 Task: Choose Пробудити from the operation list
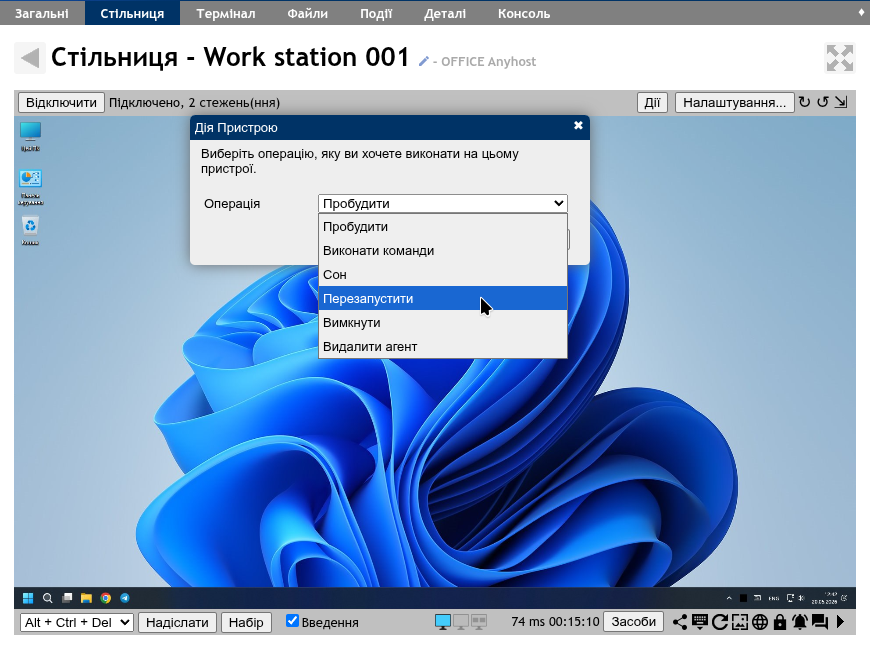443,226
